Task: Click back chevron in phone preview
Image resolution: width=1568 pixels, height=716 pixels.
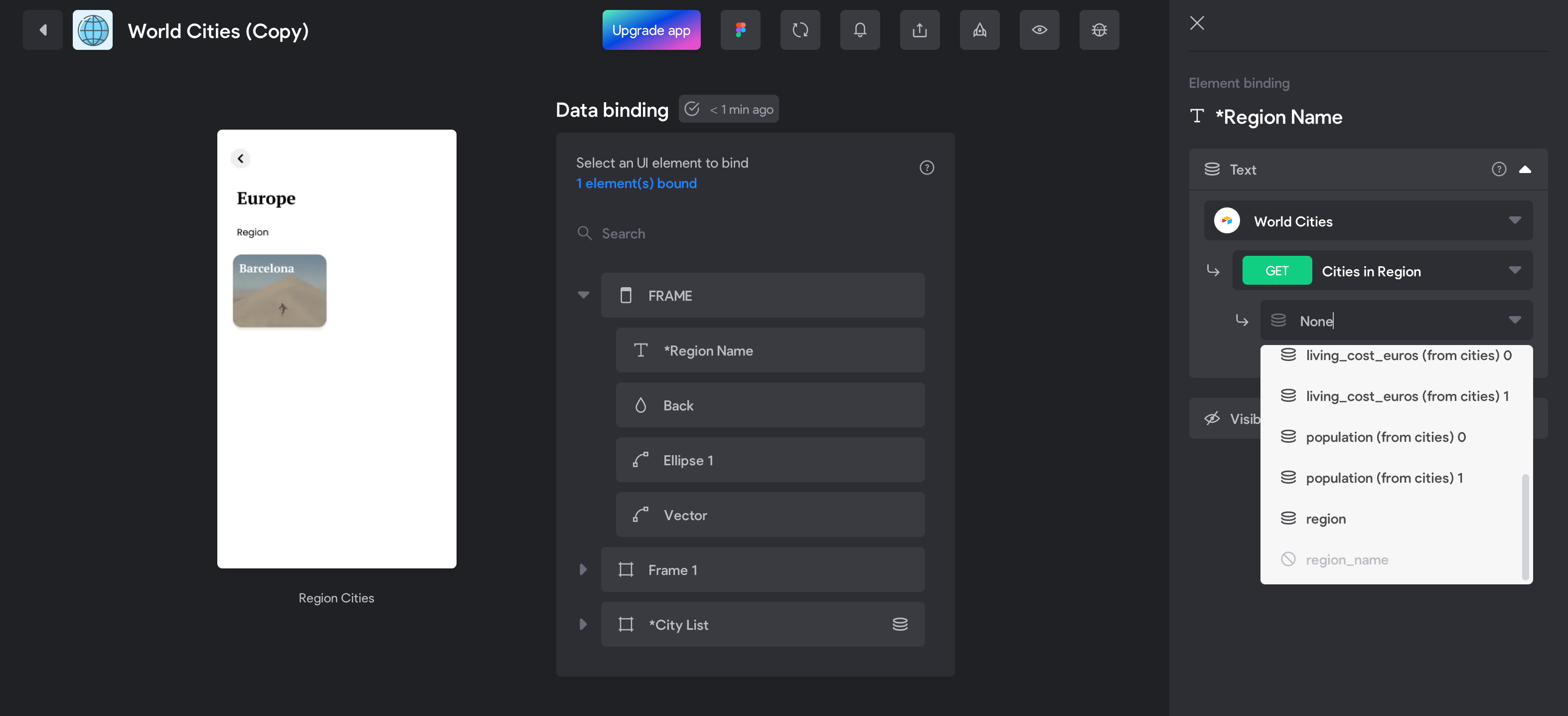Action: (x=240, y=158)
